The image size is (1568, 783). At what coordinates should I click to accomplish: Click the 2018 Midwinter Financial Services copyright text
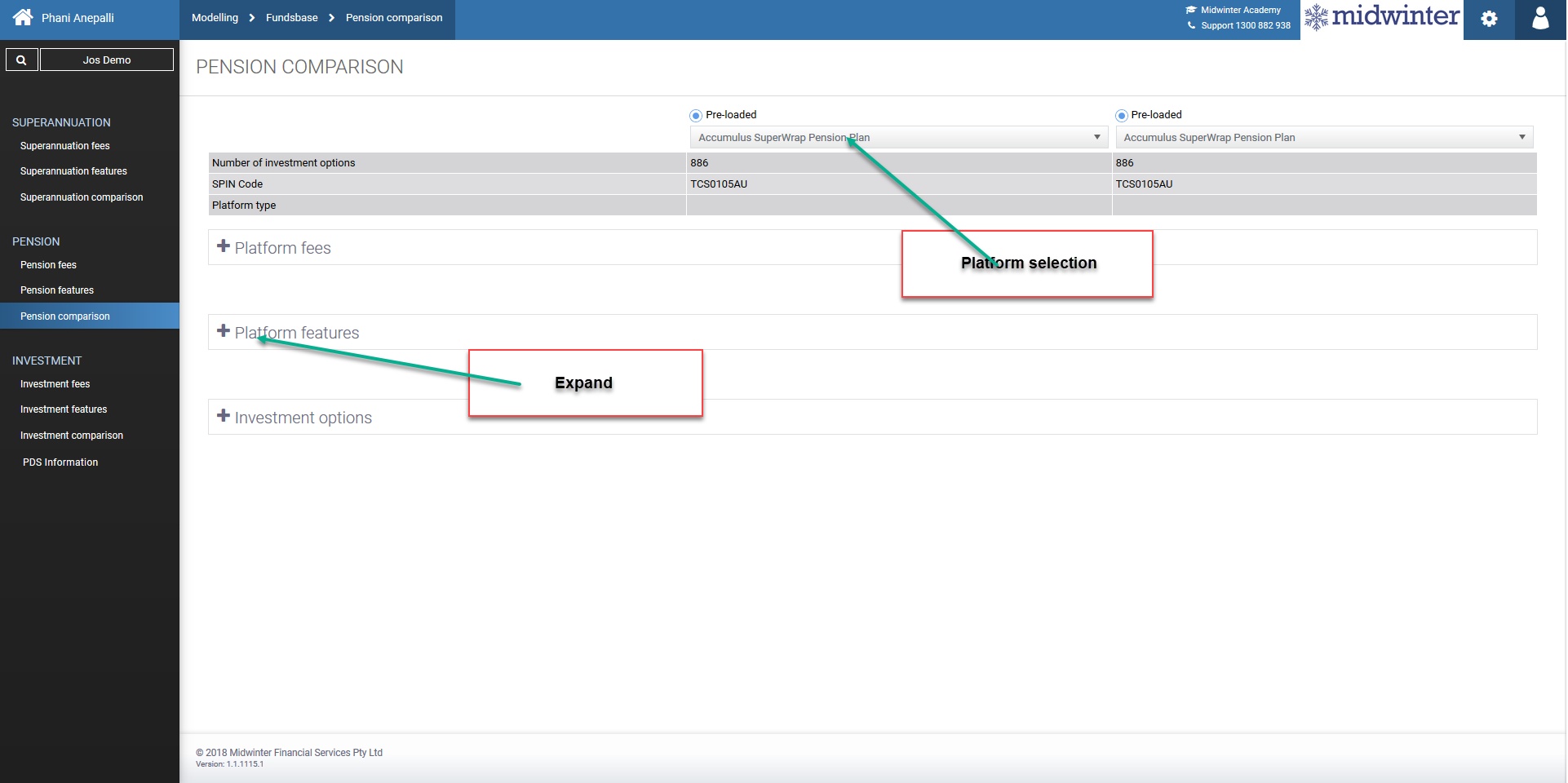click(289, 753)
